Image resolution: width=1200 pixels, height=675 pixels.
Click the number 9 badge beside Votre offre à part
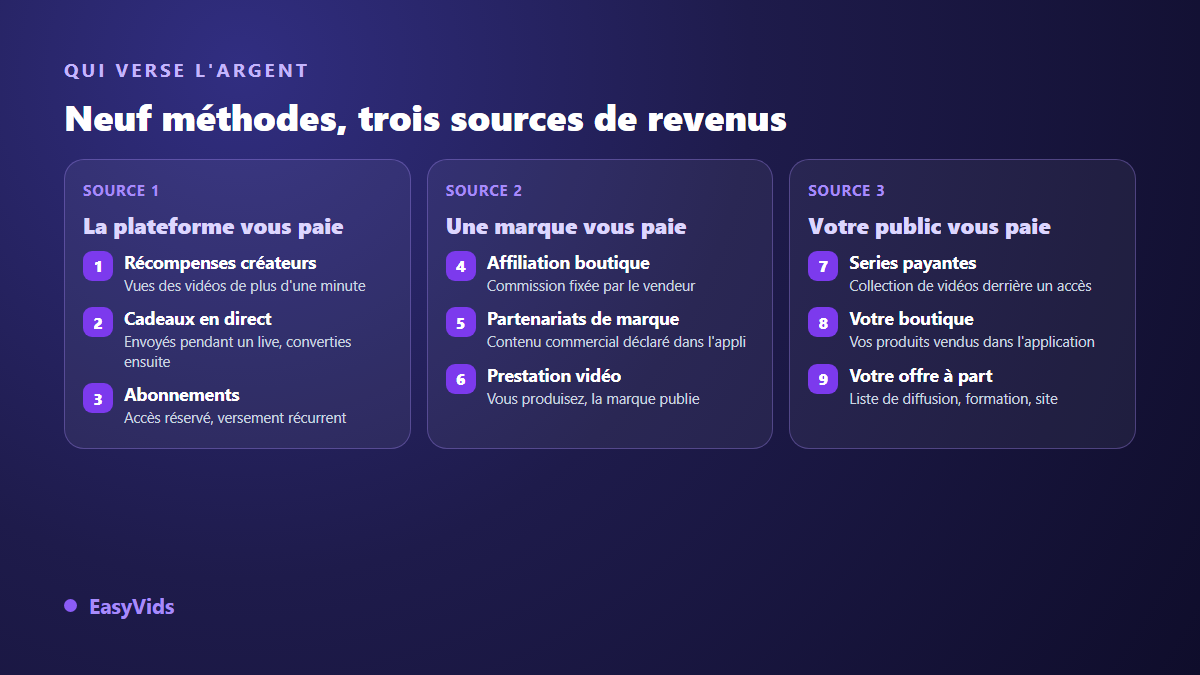(823, 380)
